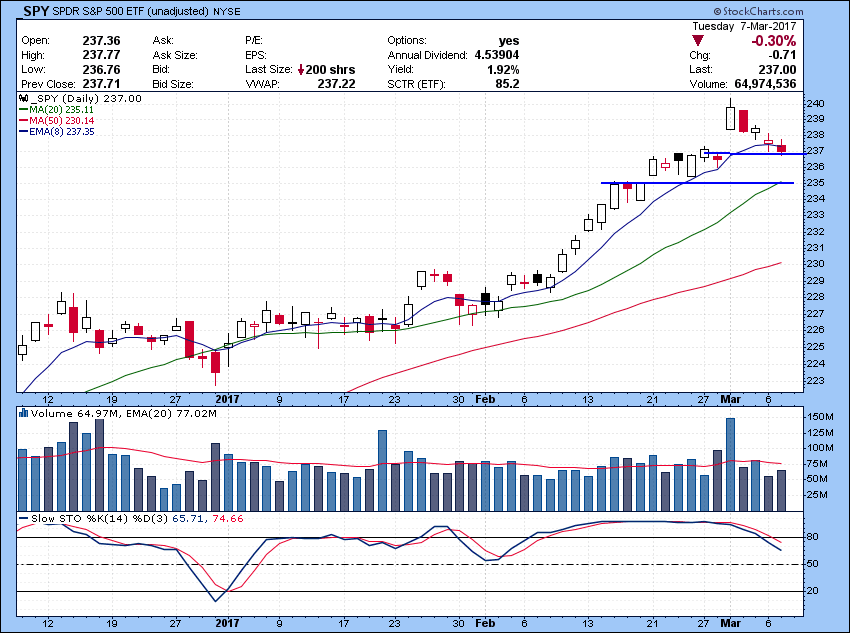
Task: Click the blue EMA(8) legend line marker
Action: (24, 132)
